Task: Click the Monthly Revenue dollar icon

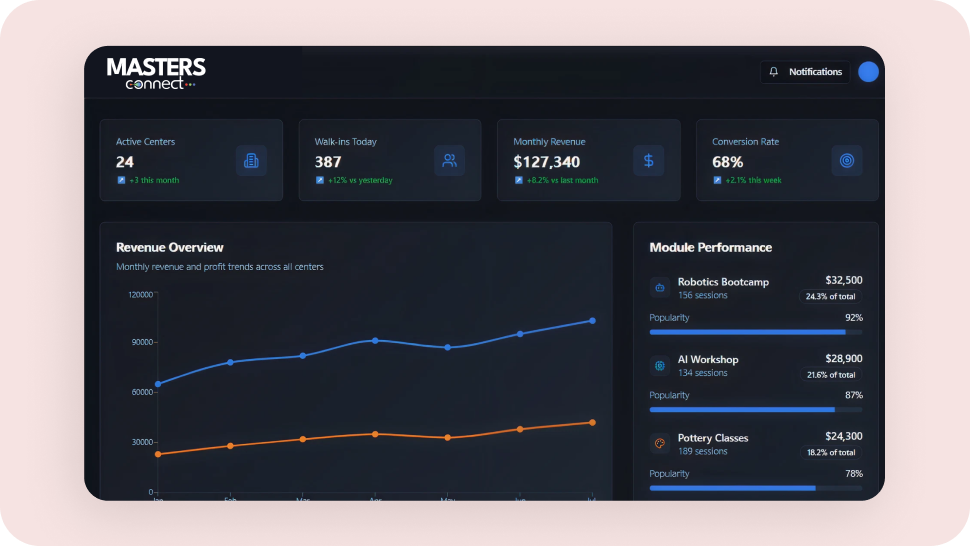Action: [x=648, y=160]
